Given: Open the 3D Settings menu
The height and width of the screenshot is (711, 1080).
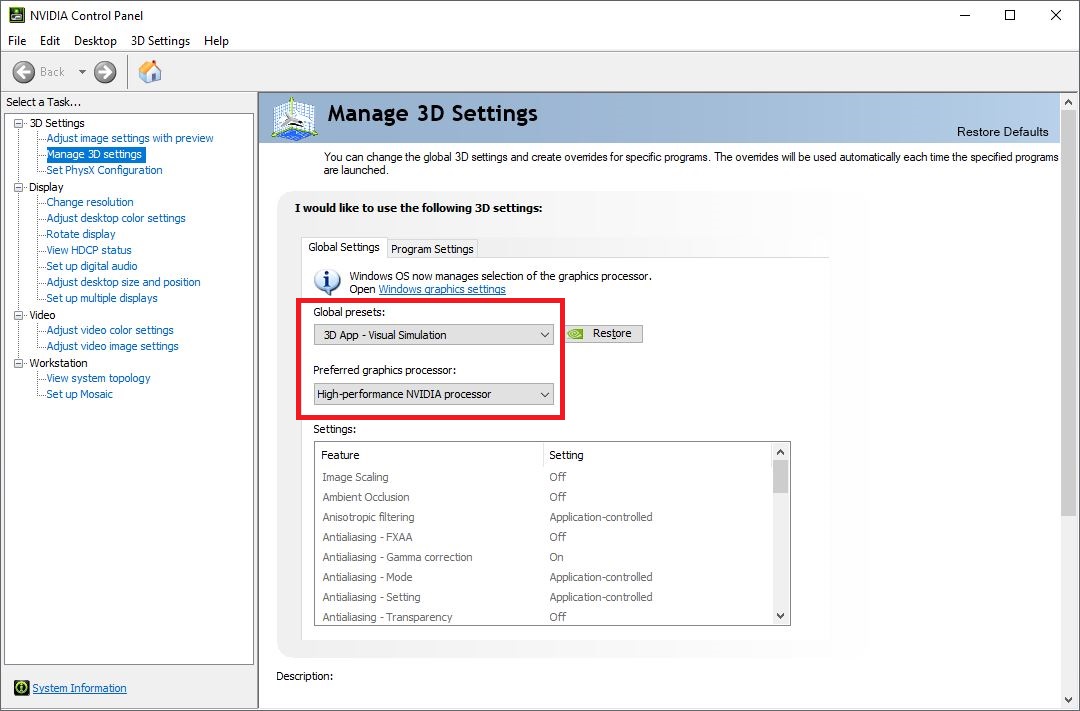Looking at the screenshot, I should 160,41.
